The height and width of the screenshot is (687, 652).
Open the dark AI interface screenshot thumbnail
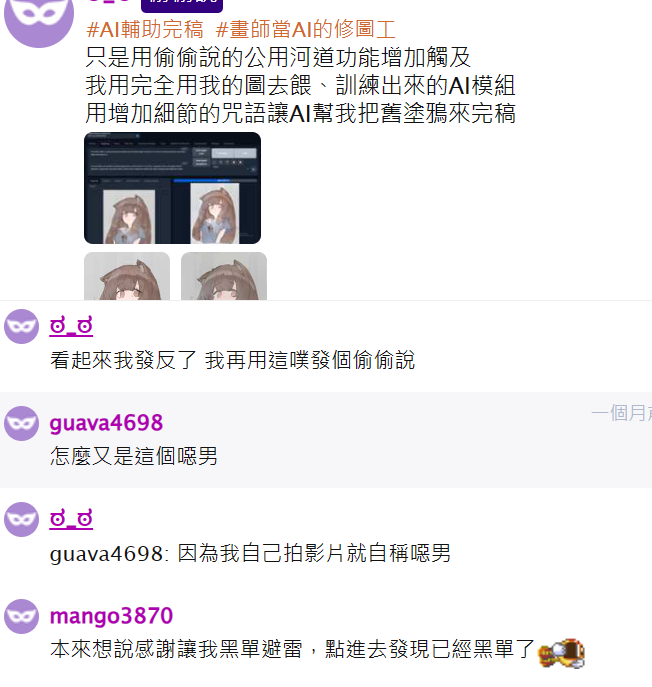click(x=172, y=188)
